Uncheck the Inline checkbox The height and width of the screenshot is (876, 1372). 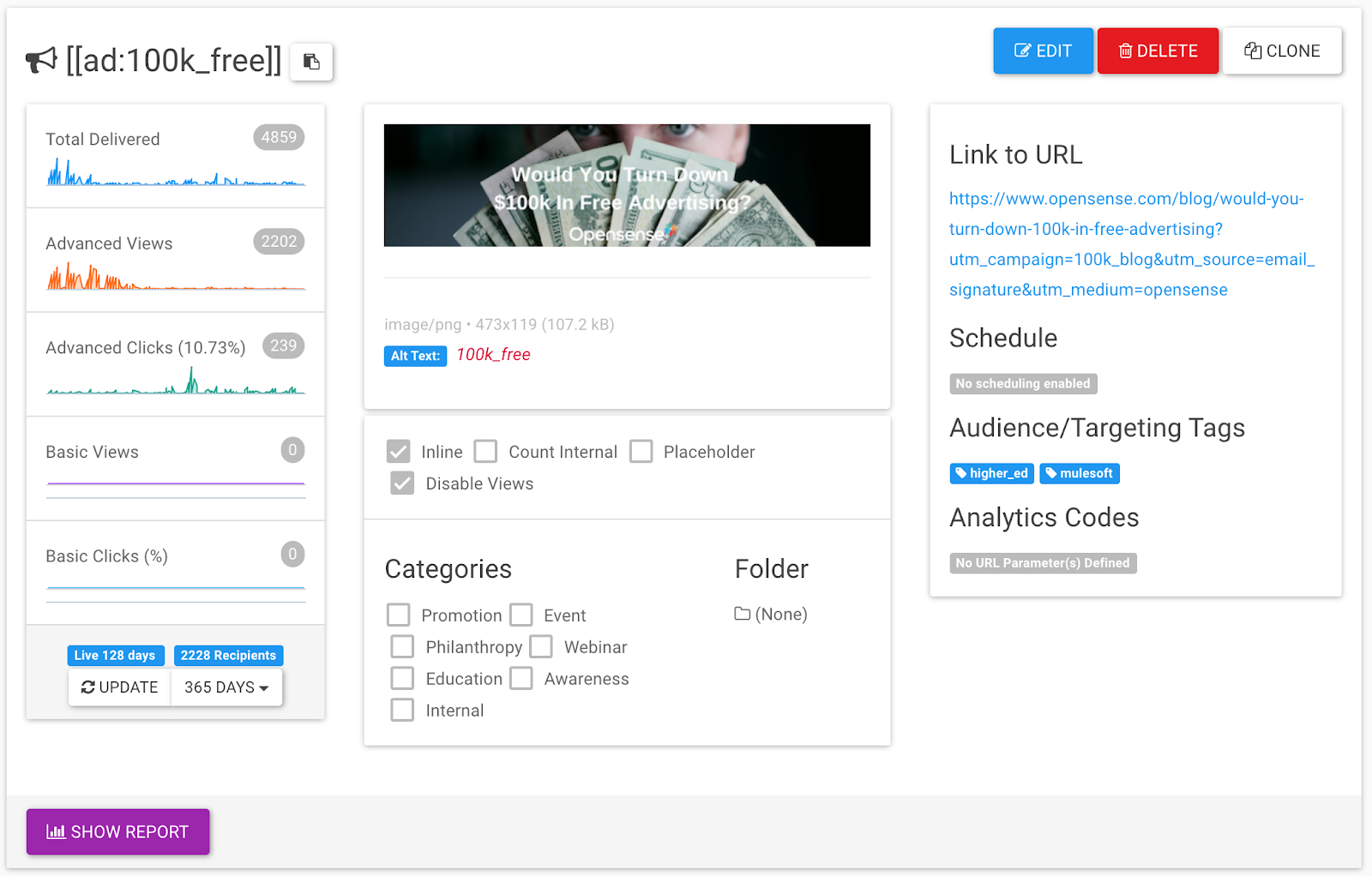coord(398,452)
